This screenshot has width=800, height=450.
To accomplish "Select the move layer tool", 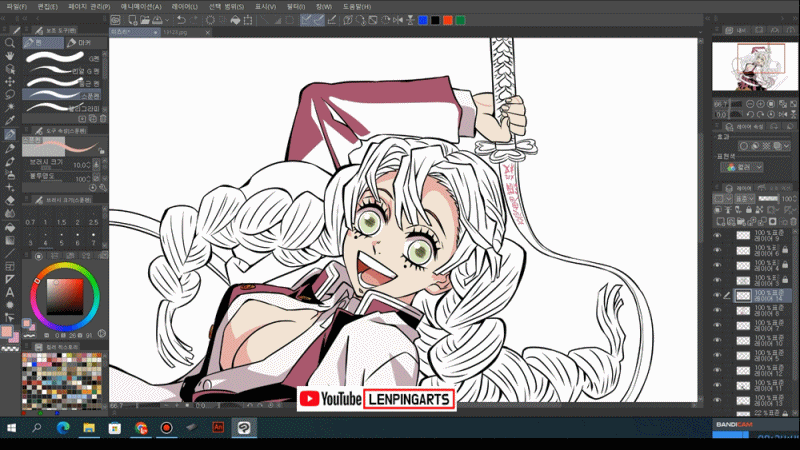I will pos(10,82).
